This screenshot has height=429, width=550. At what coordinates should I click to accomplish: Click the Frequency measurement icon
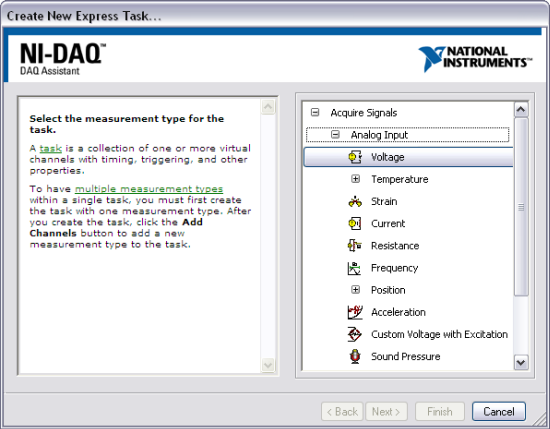355,268
